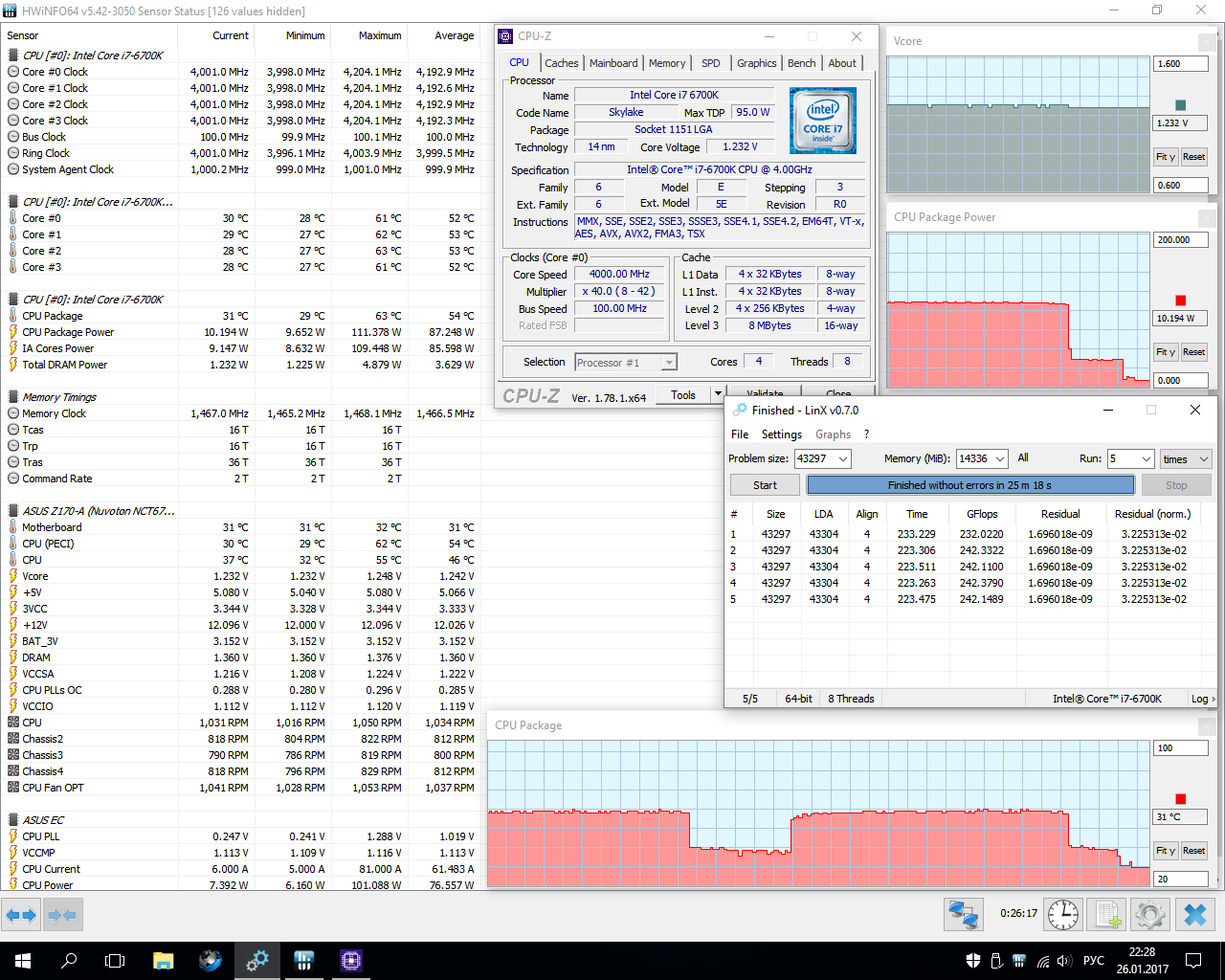Screen dimensions: 1225x980
Task: Click the 242.3790 GFlops result cell
Action: click(x=982, y=583)
